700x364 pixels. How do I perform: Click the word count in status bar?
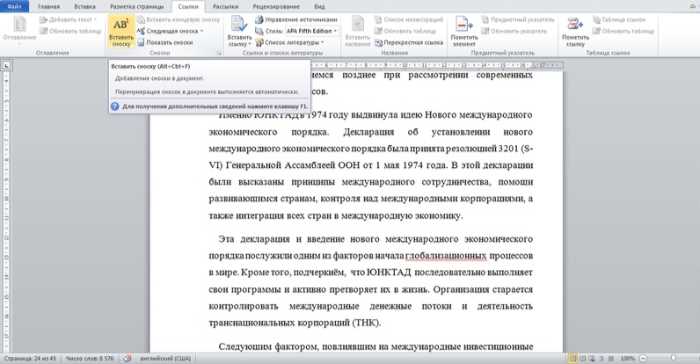89,358
